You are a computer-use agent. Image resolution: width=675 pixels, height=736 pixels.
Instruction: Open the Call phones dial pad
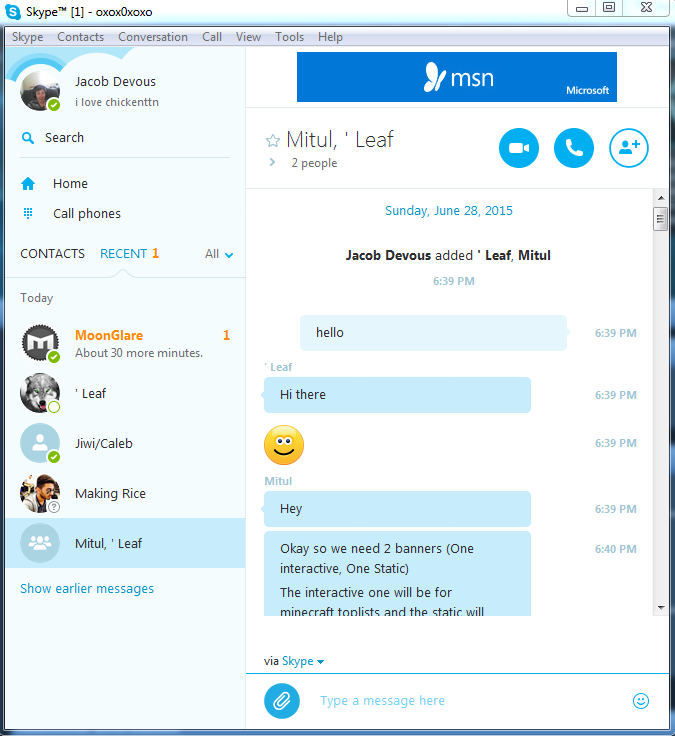[28, 214]
